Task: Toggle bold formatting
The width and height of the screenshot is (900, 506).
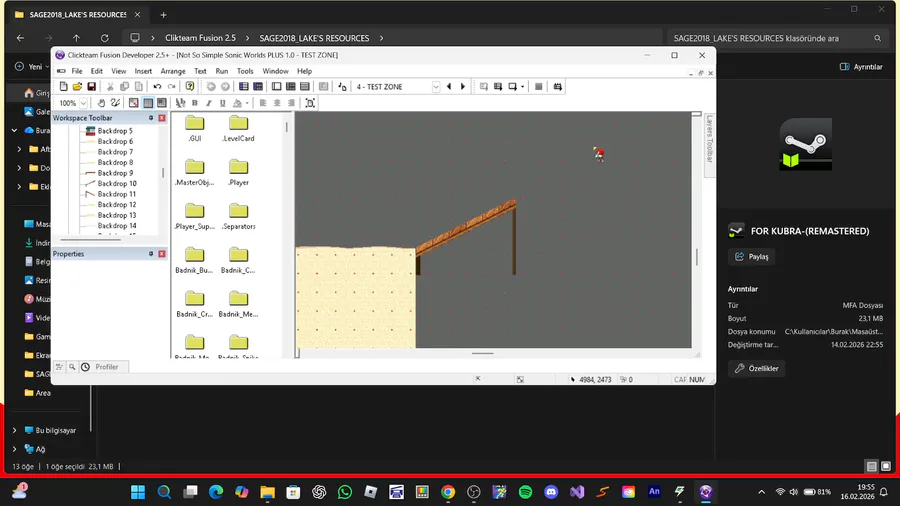Action: click(x=195, y=103)
